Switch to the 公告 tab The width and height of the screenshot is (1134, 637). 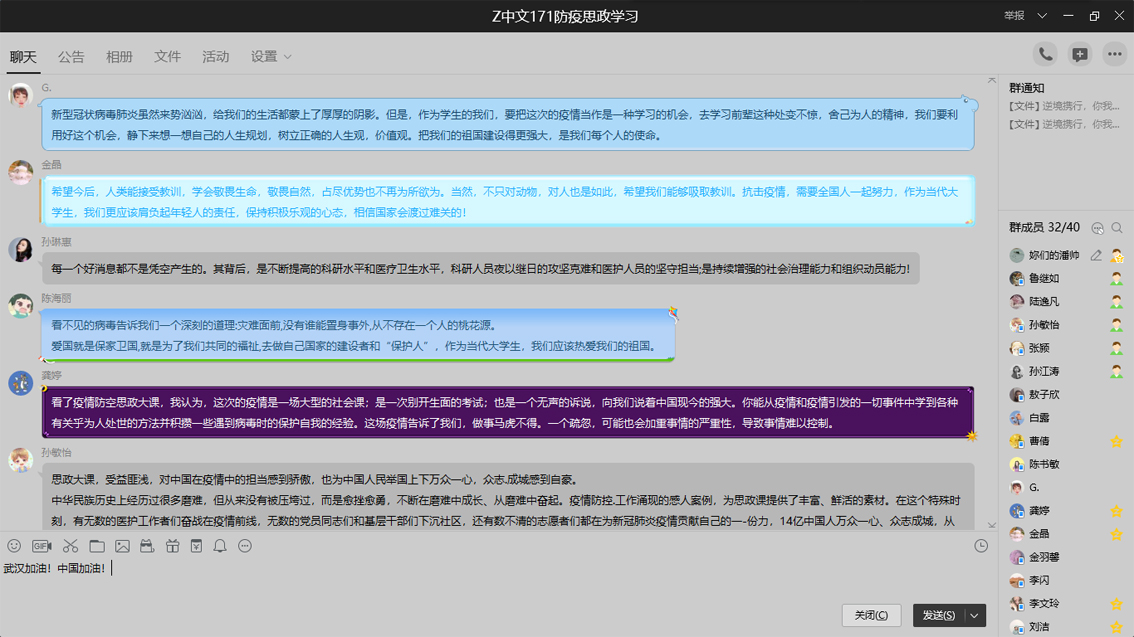(71, 57)
